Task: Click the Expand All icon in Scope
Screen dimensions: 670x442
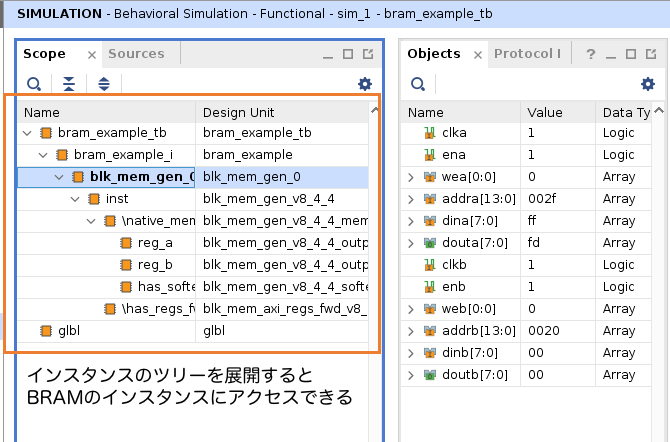Action: [x=103, y=85]
